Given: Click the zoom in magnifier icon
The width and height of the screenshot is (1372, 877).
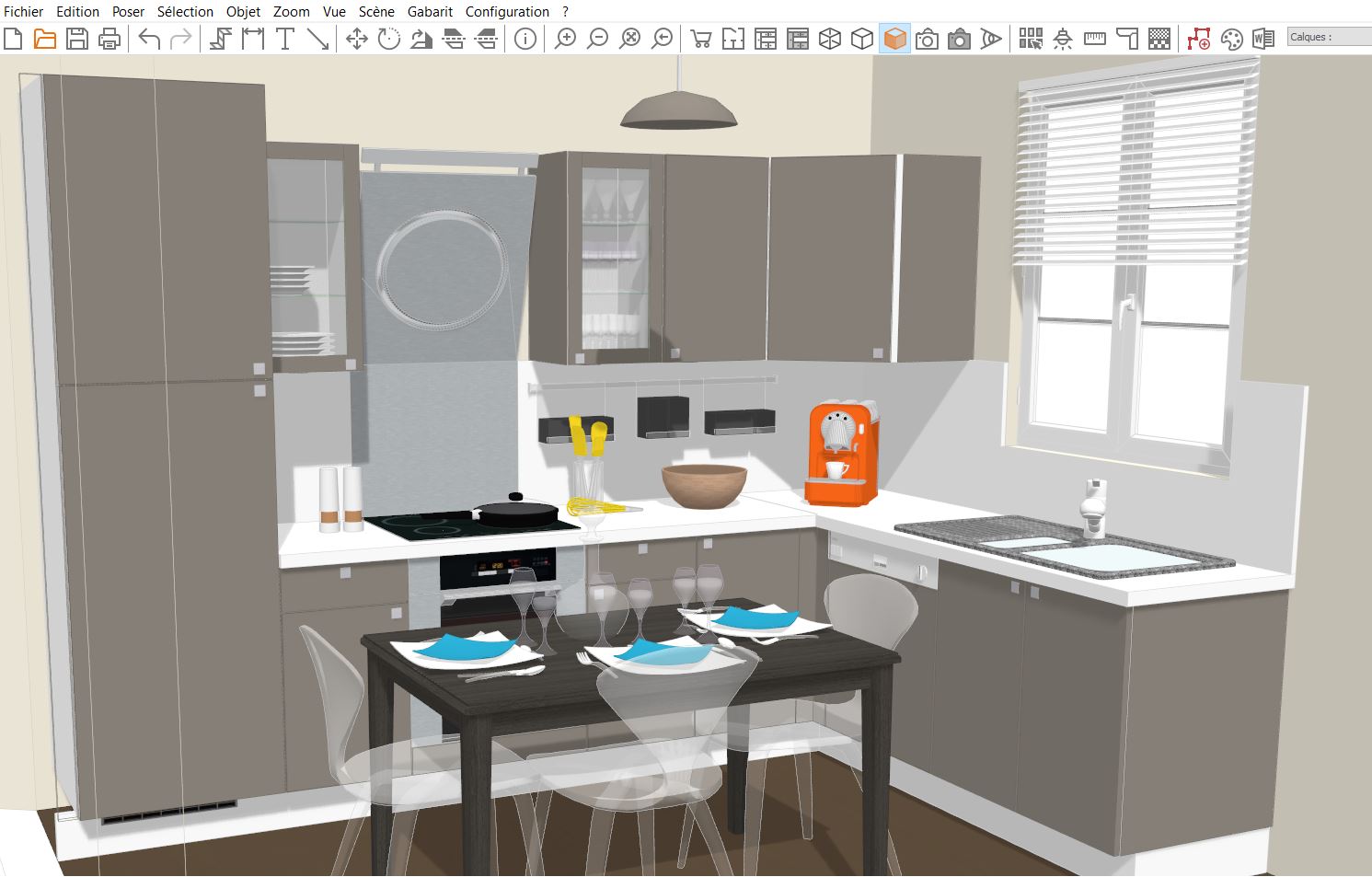Looking at the screenshot, I should pos(565,39).
